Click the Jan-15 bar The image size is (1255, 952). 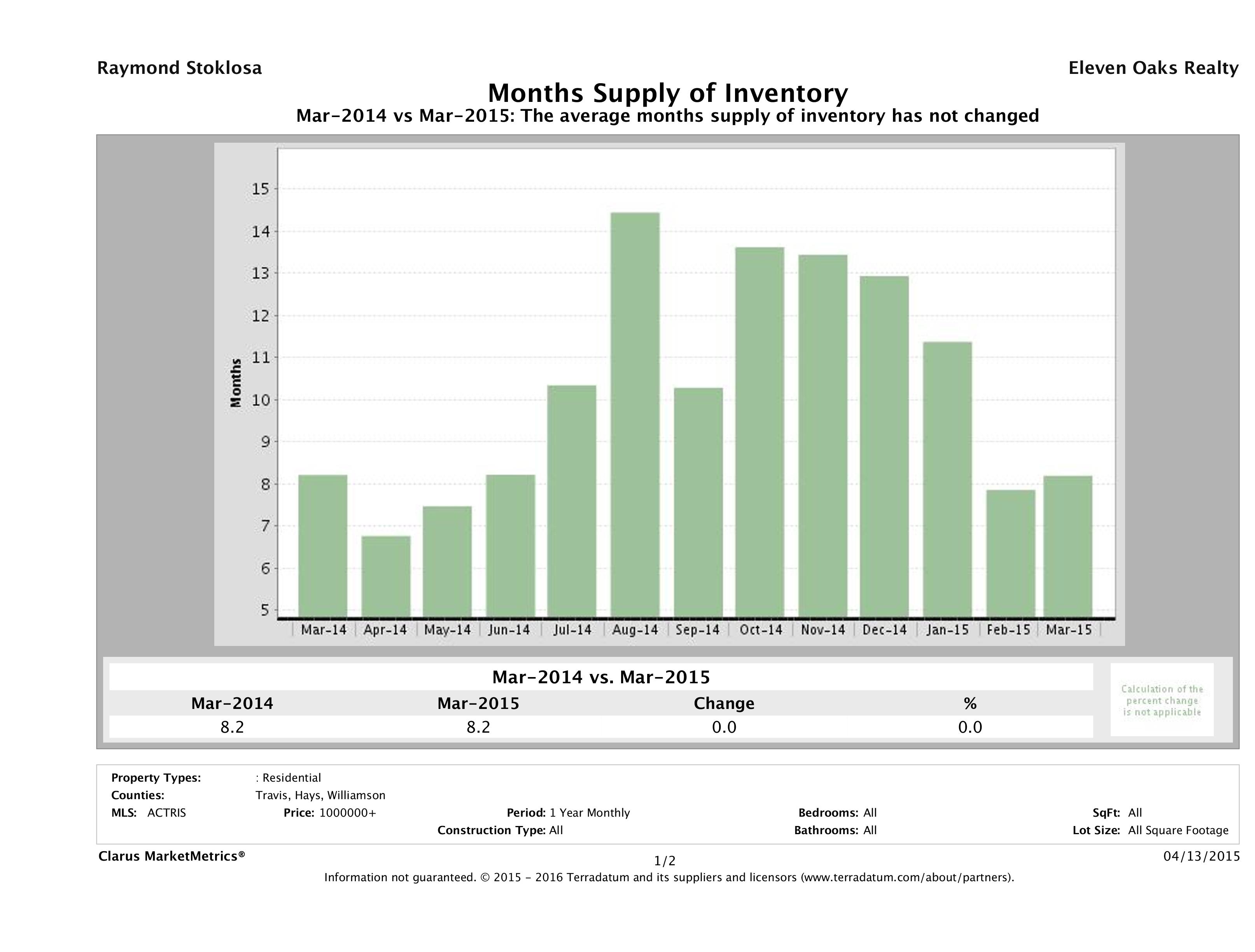[947, 479]
